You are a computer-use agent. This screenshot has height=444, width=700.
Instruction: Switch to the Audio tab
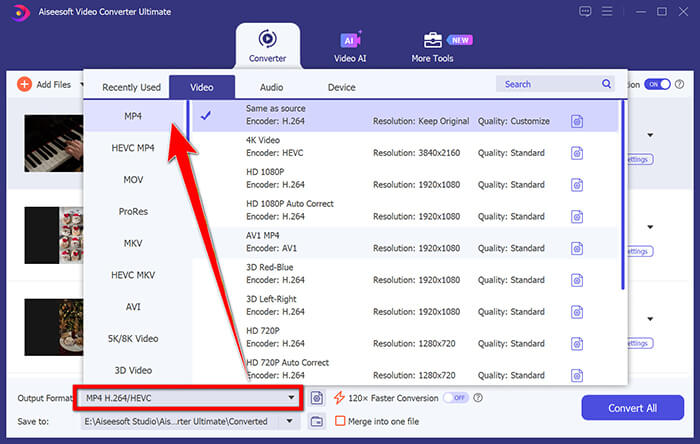click(x=271, y=87)
